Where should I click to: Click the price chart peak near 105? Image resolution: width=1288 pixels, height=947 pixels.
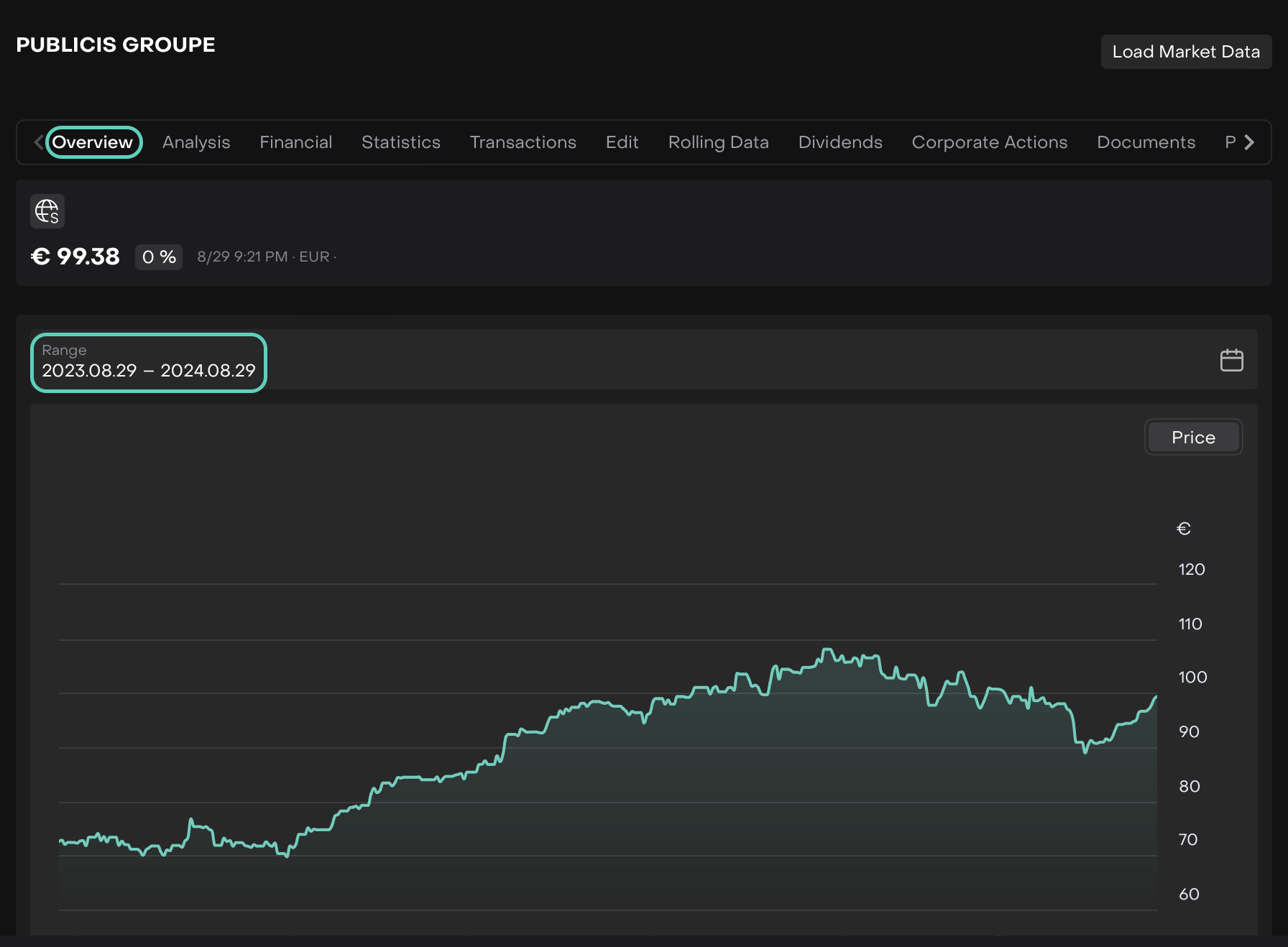click(x=827, y=650)
